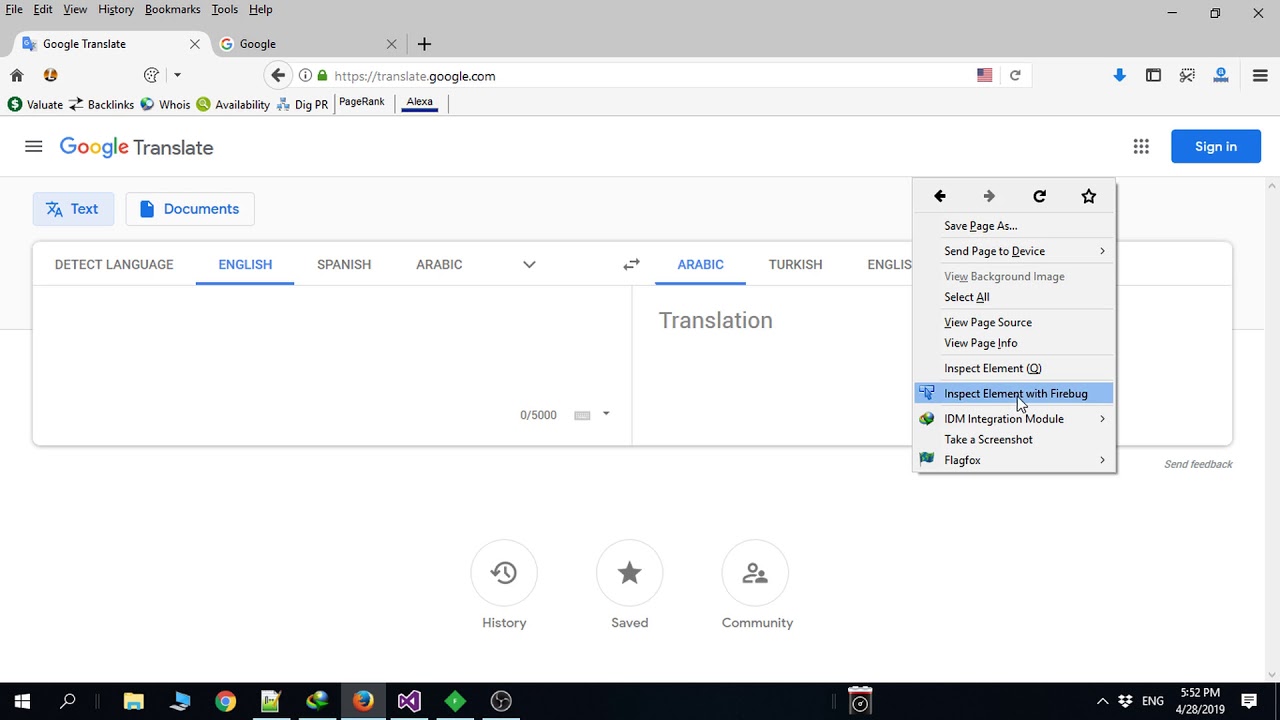Select the Detect Language source tab
1280x720 pixels.
(x=114, y=264)
